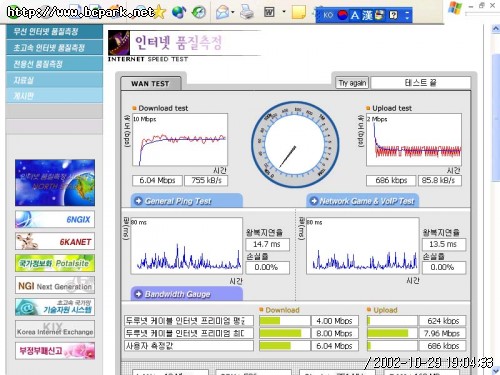Open dropdown arrow beside the Word icon
Image resolution: width=500 pixels, height=375 pixels.
284,12
